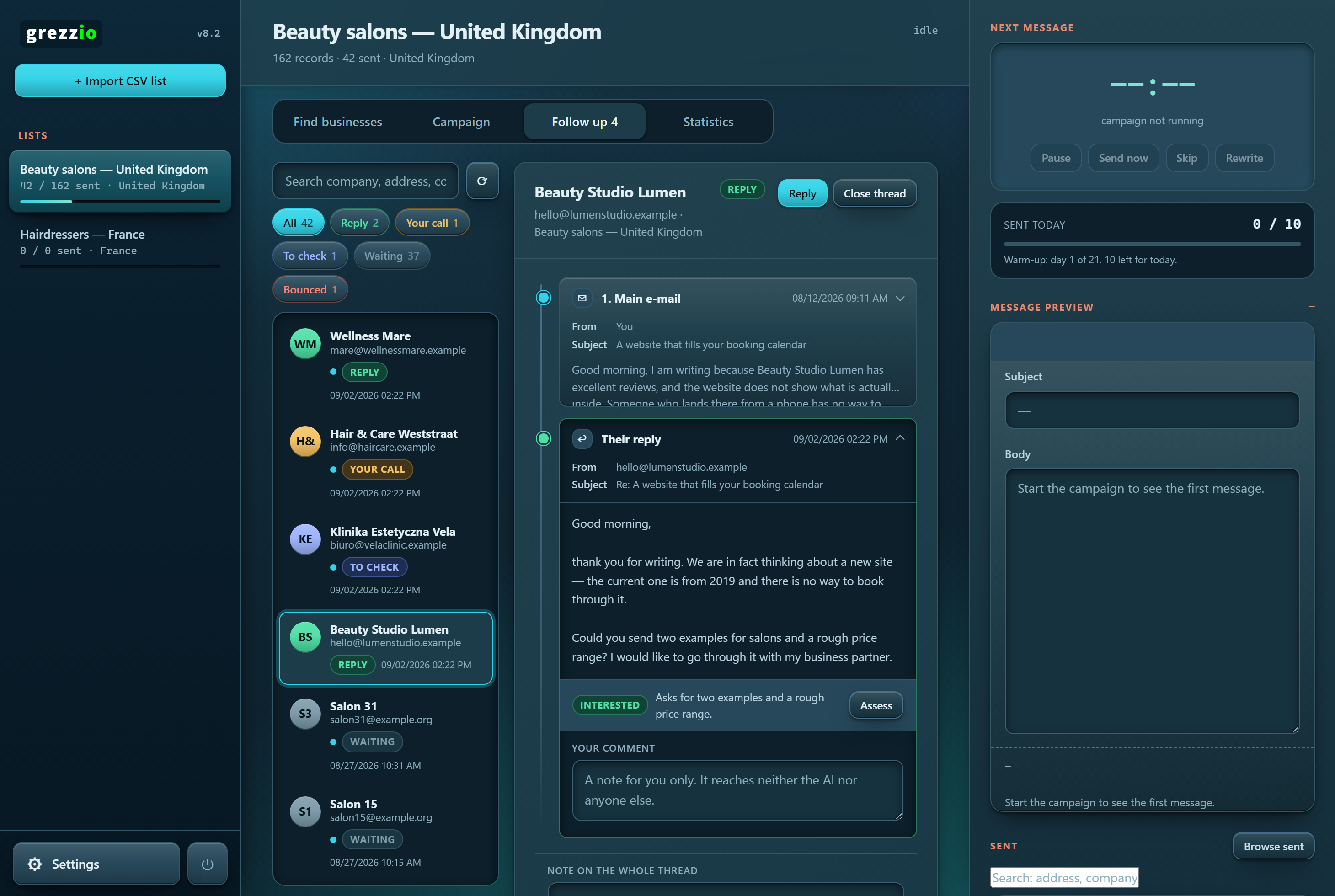Click the Rewrite button

[x=1244, y=158]
